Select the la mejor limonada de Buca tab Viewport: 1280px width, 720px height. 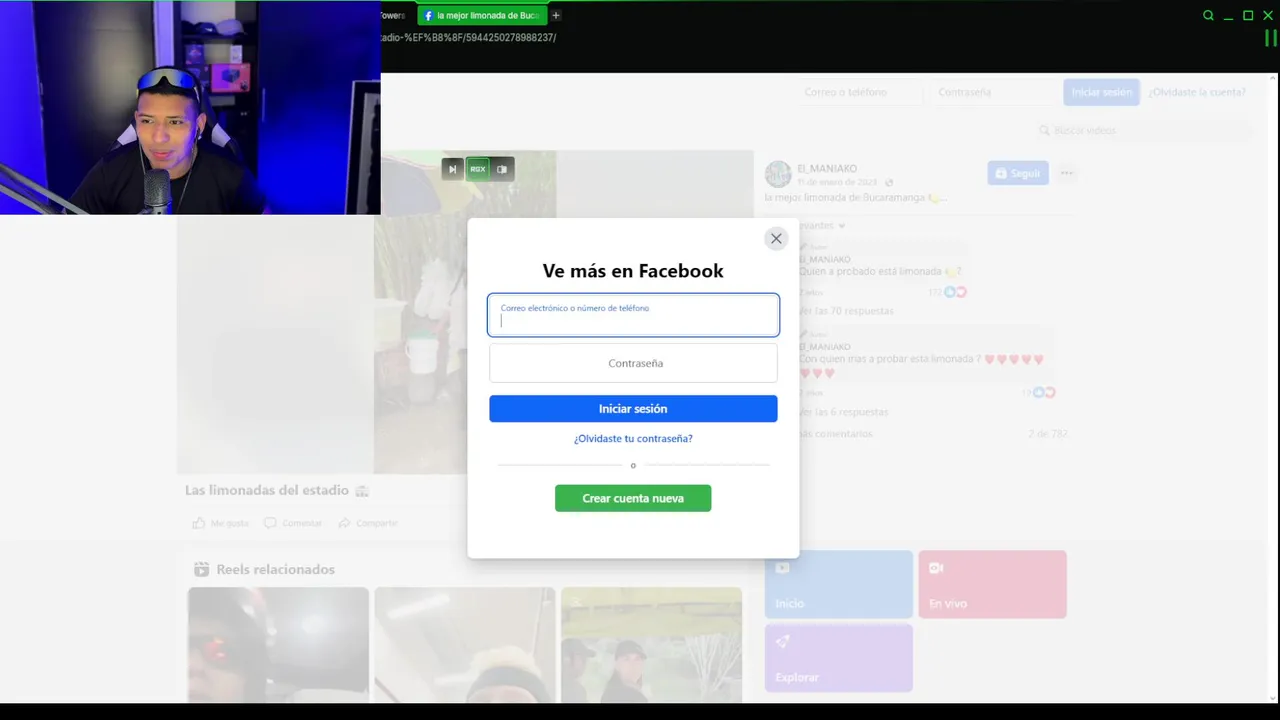(482, 15)
